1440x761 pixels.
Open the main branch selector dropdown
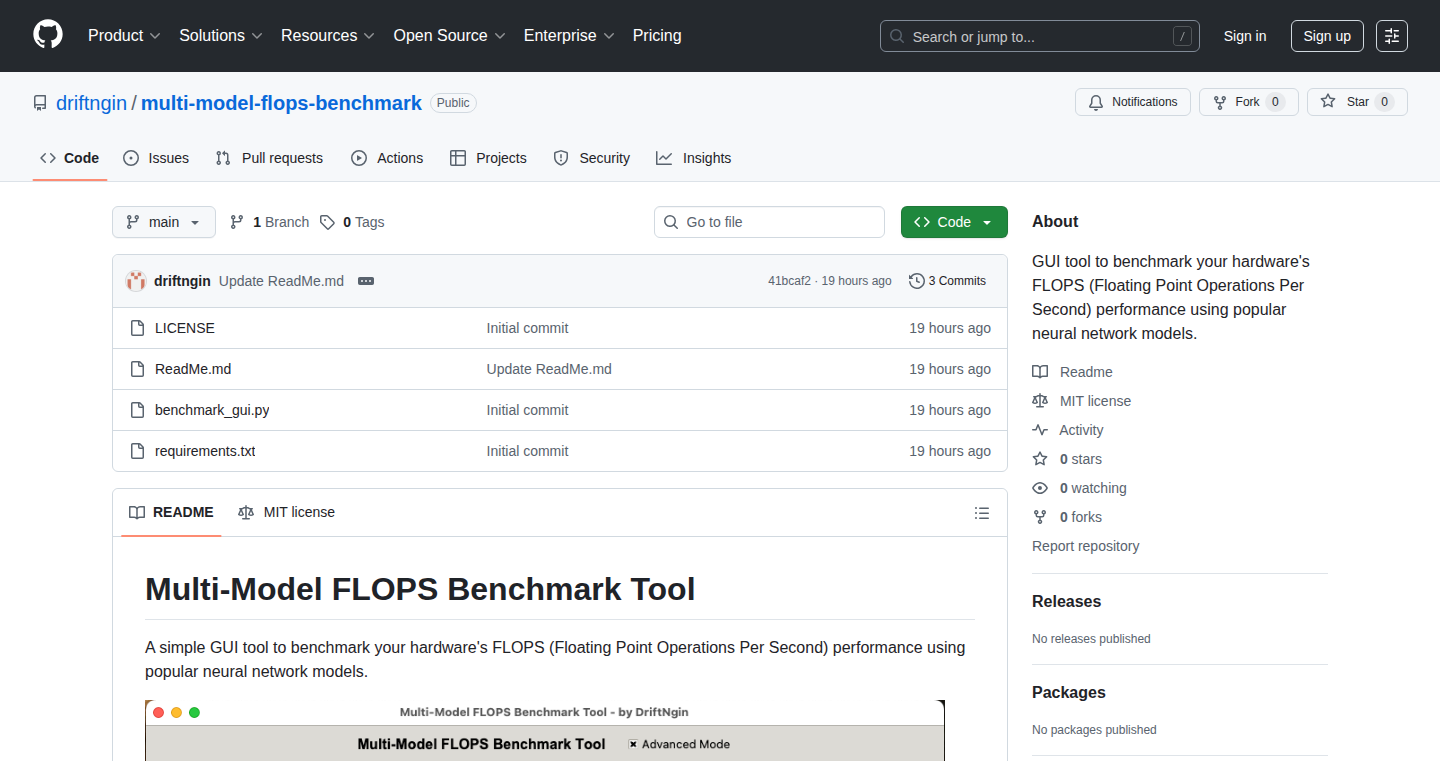[x=164, y=222]
